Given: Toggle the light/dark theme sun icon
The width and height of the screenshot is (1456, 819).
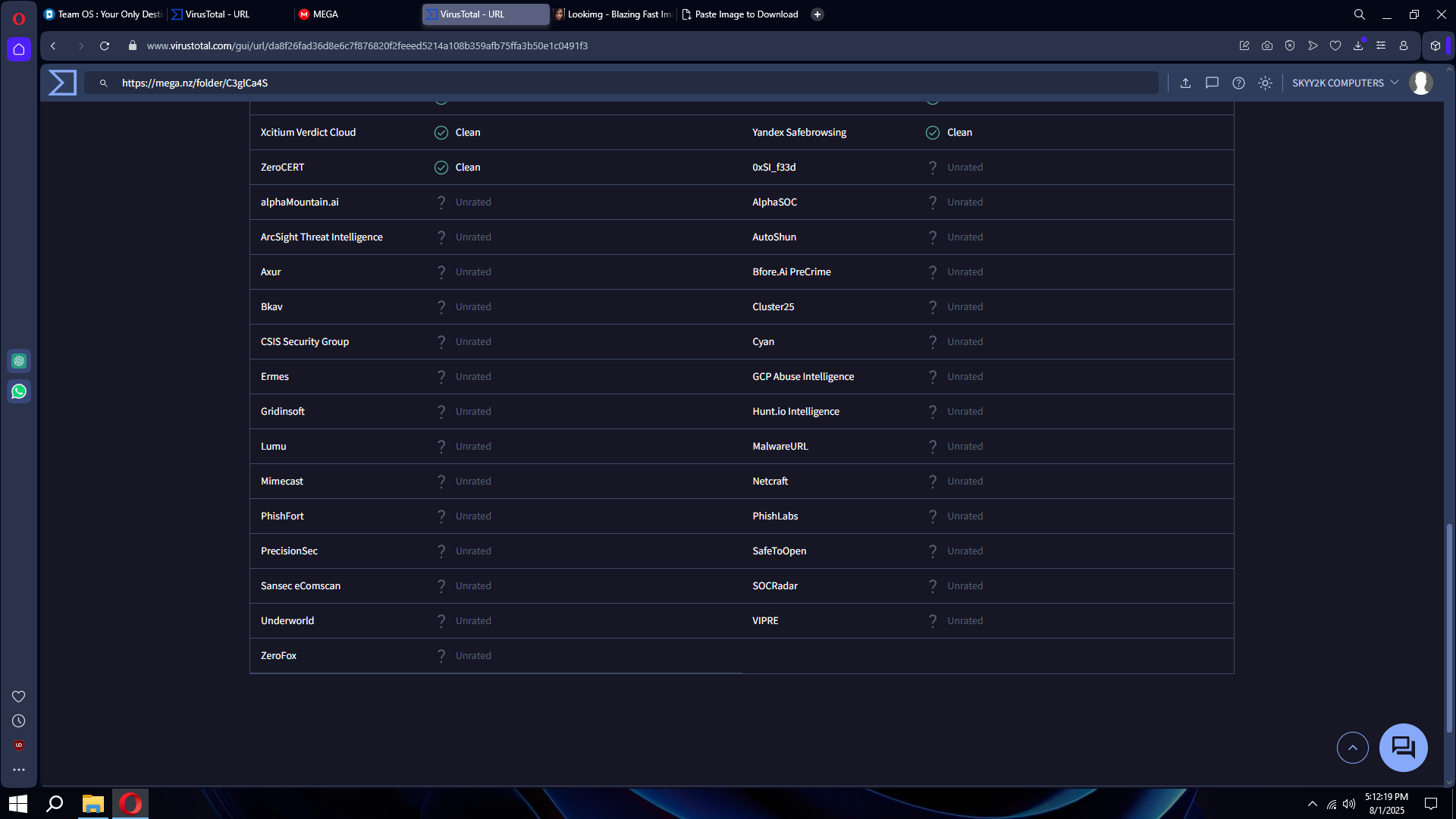Looking at the screenshot, I should coord(1265,83).
